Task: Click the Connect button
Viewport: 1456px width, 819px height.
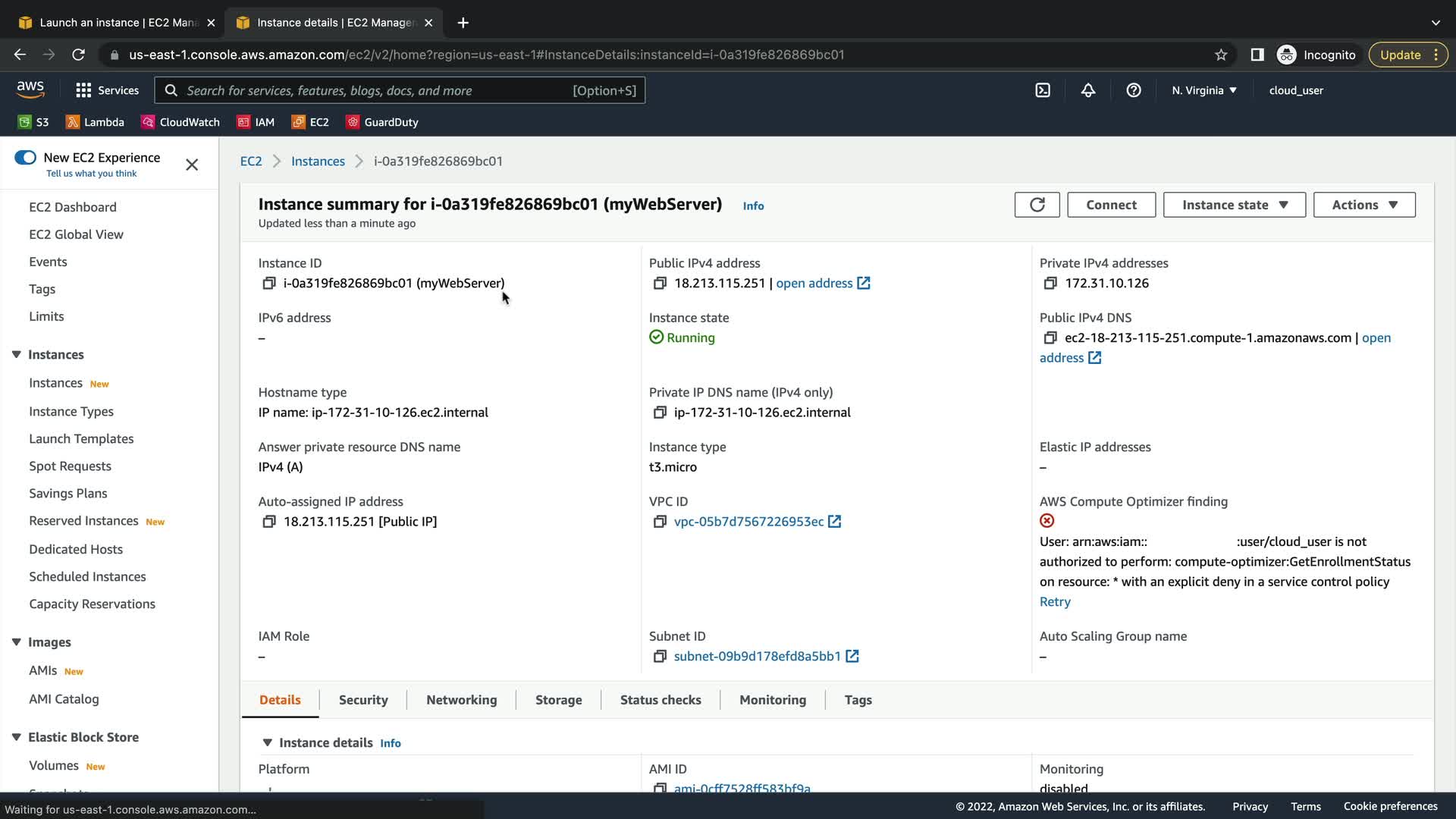Action: 1111,205
